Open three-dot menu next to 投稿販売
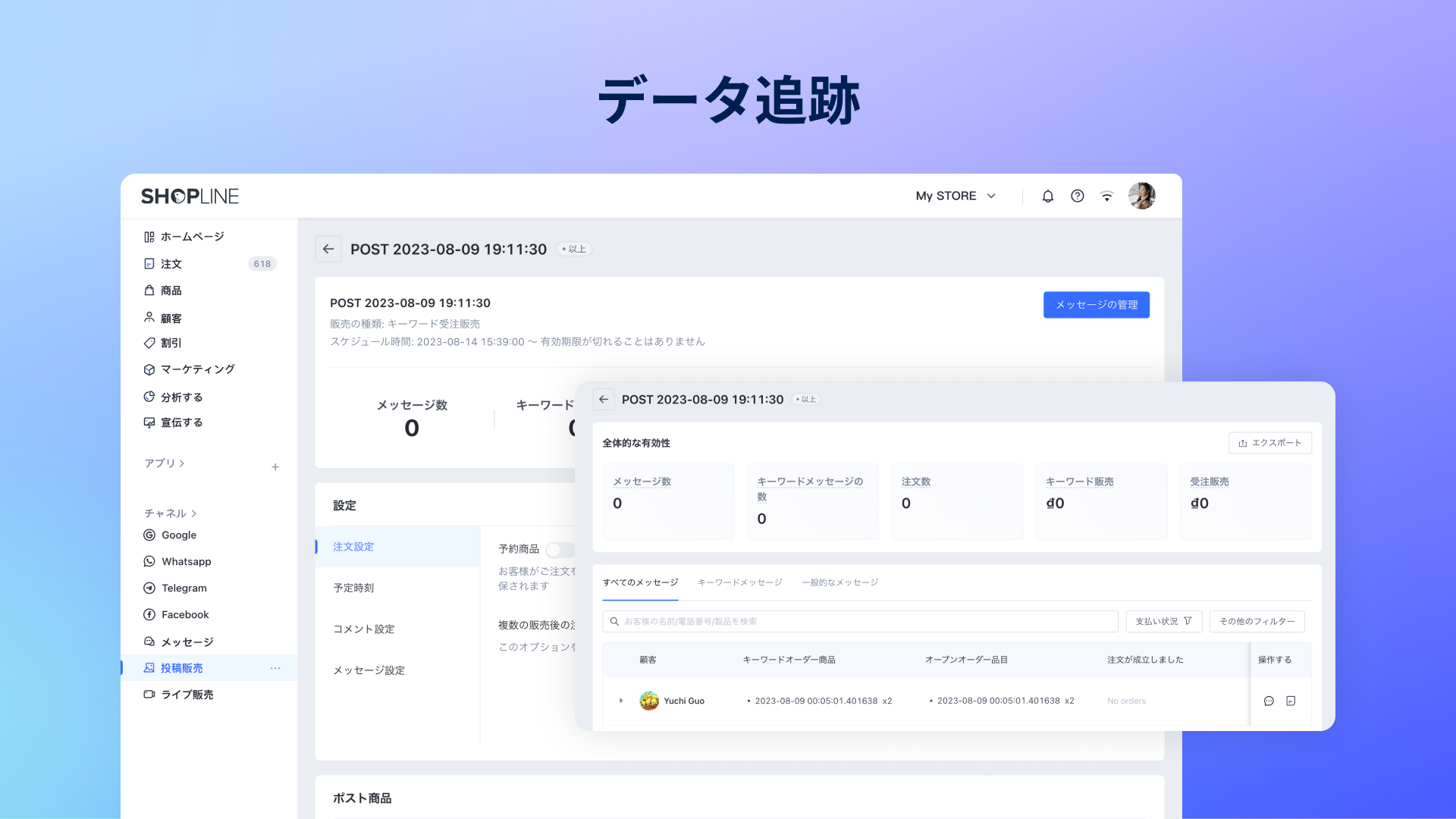 point(275,668)
